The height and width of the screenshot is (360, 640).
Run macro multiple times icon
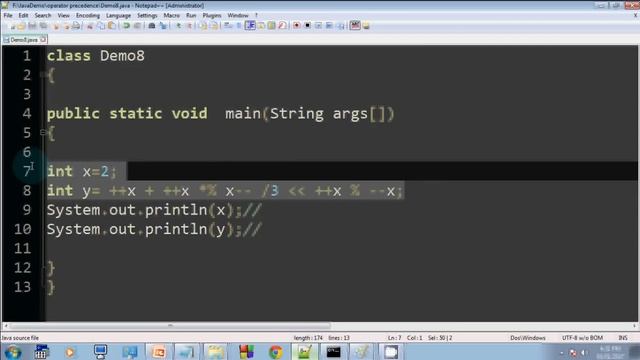[329, 26]
